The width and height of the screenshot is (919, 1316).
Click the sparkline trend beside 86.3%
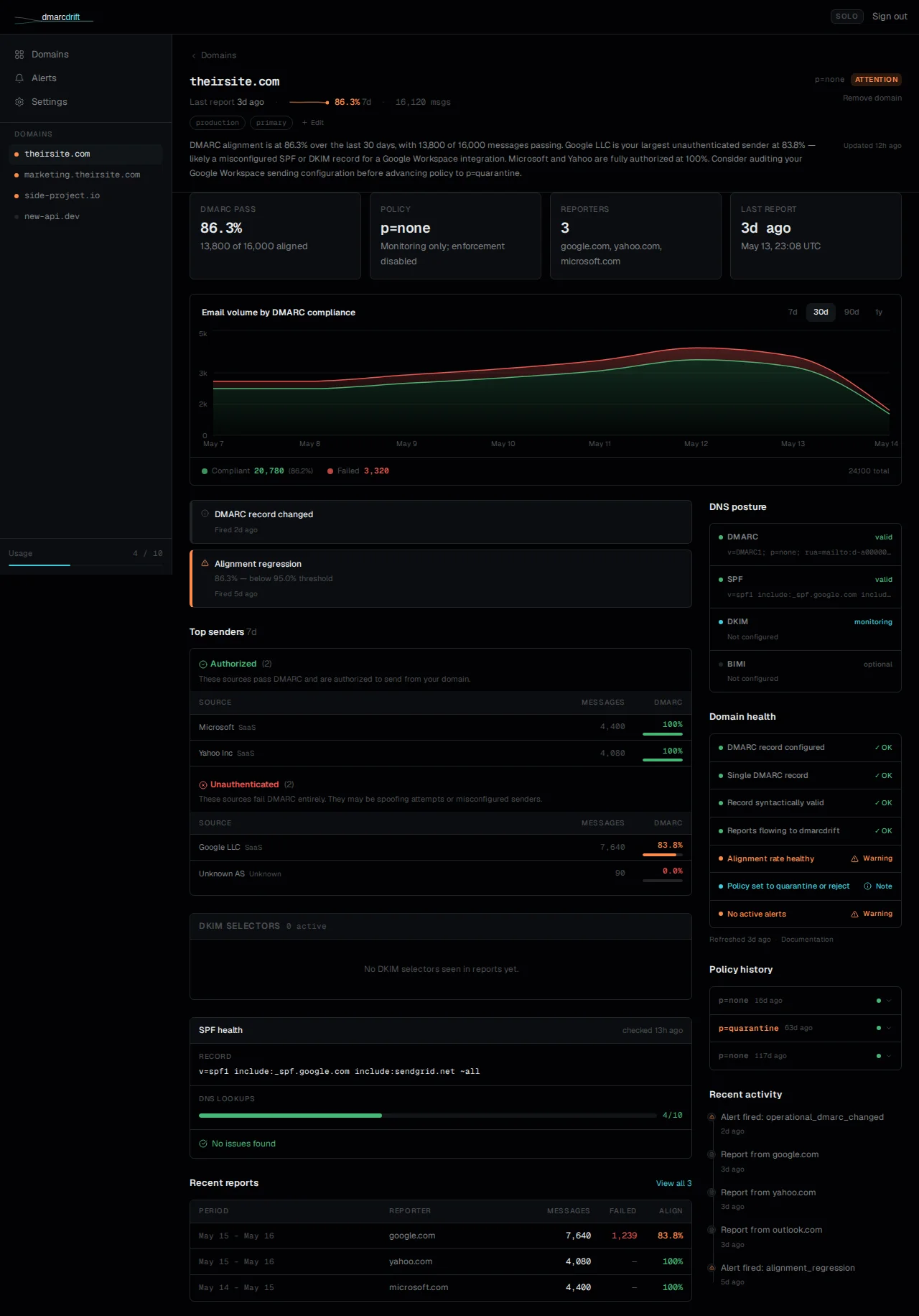click(x=309, y=102)
